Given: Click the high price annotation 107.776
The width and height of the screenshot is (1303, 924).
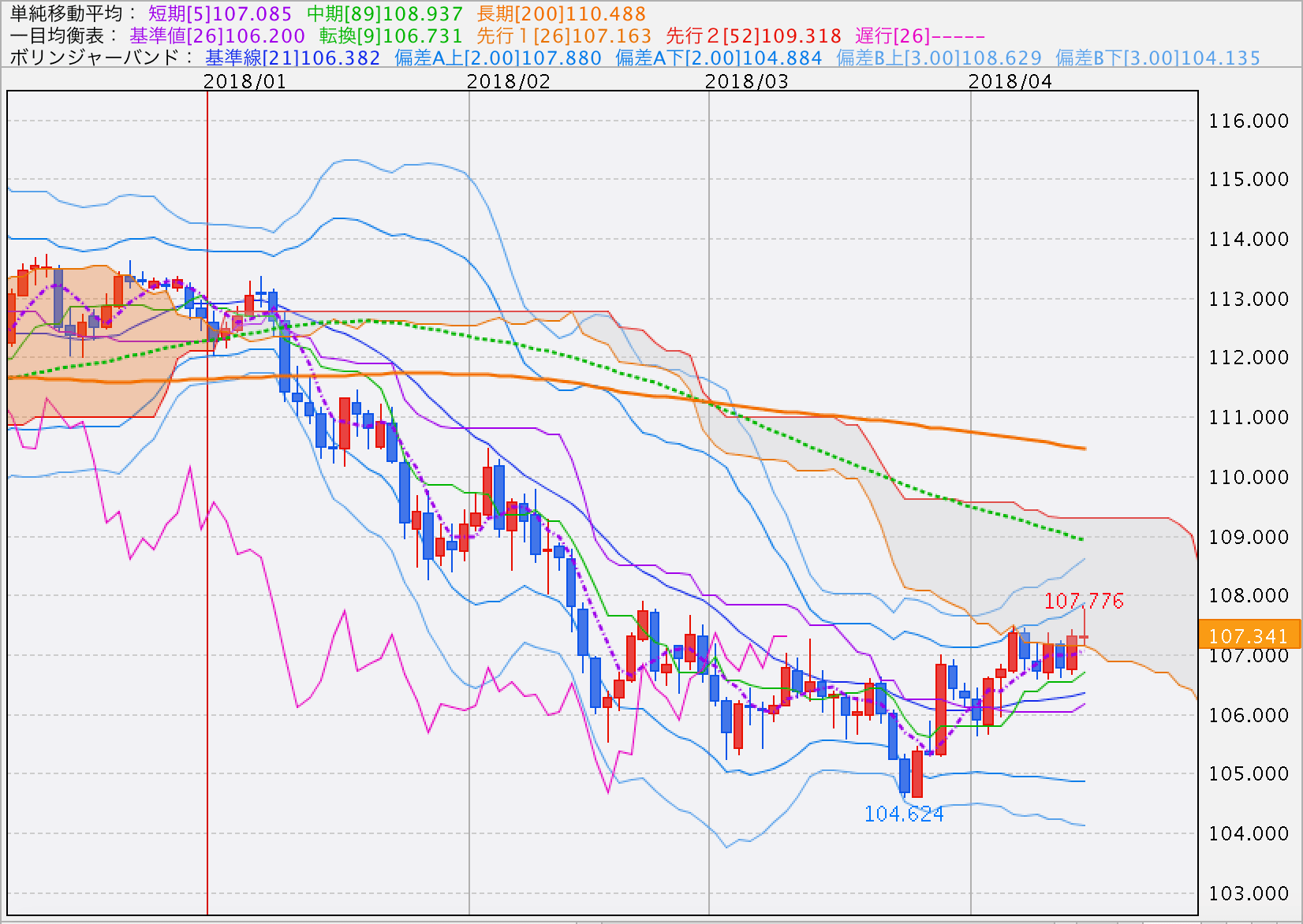Looking at the screenshot, I should (x=1084, y=601).
